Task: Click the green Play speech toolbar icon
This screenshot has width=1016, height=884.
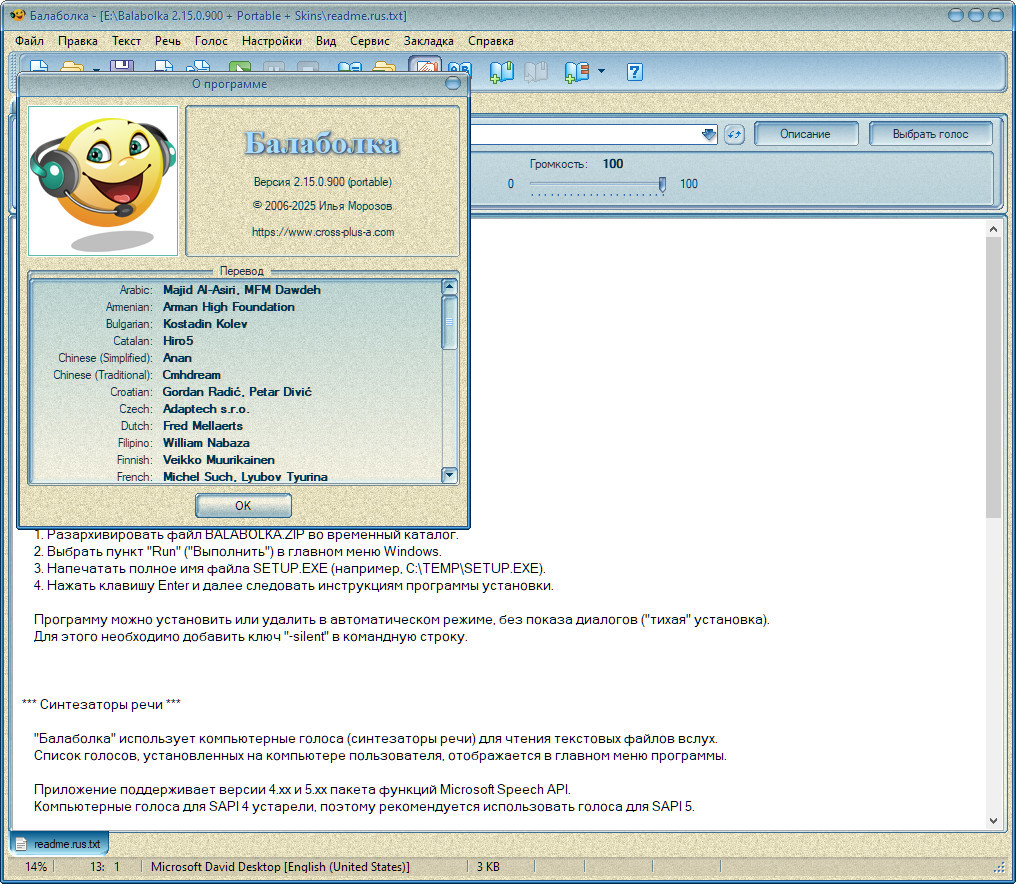Action: 240,67
